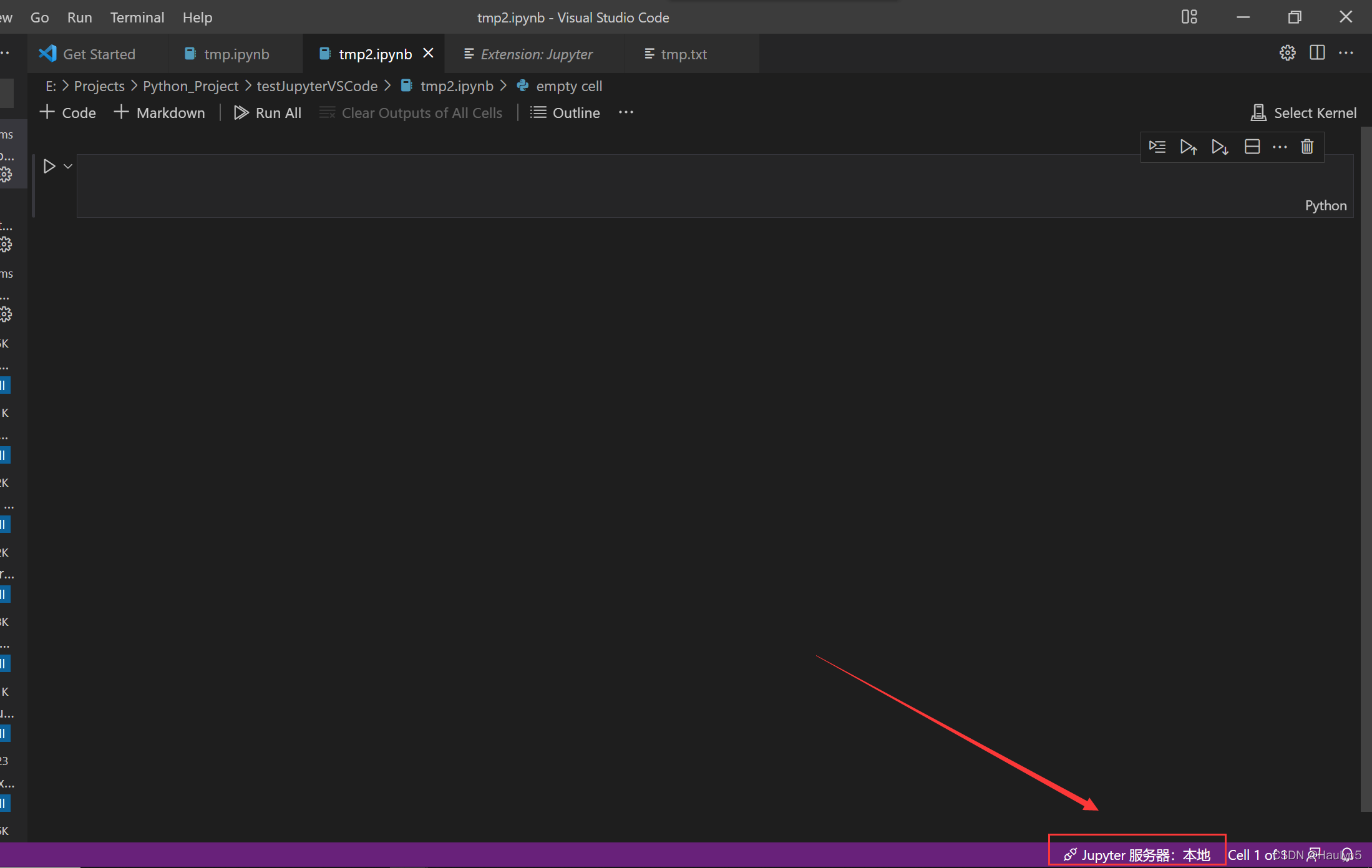
Task: Open Python_Project in the breadcrumb path
Action: click(190, 85)
